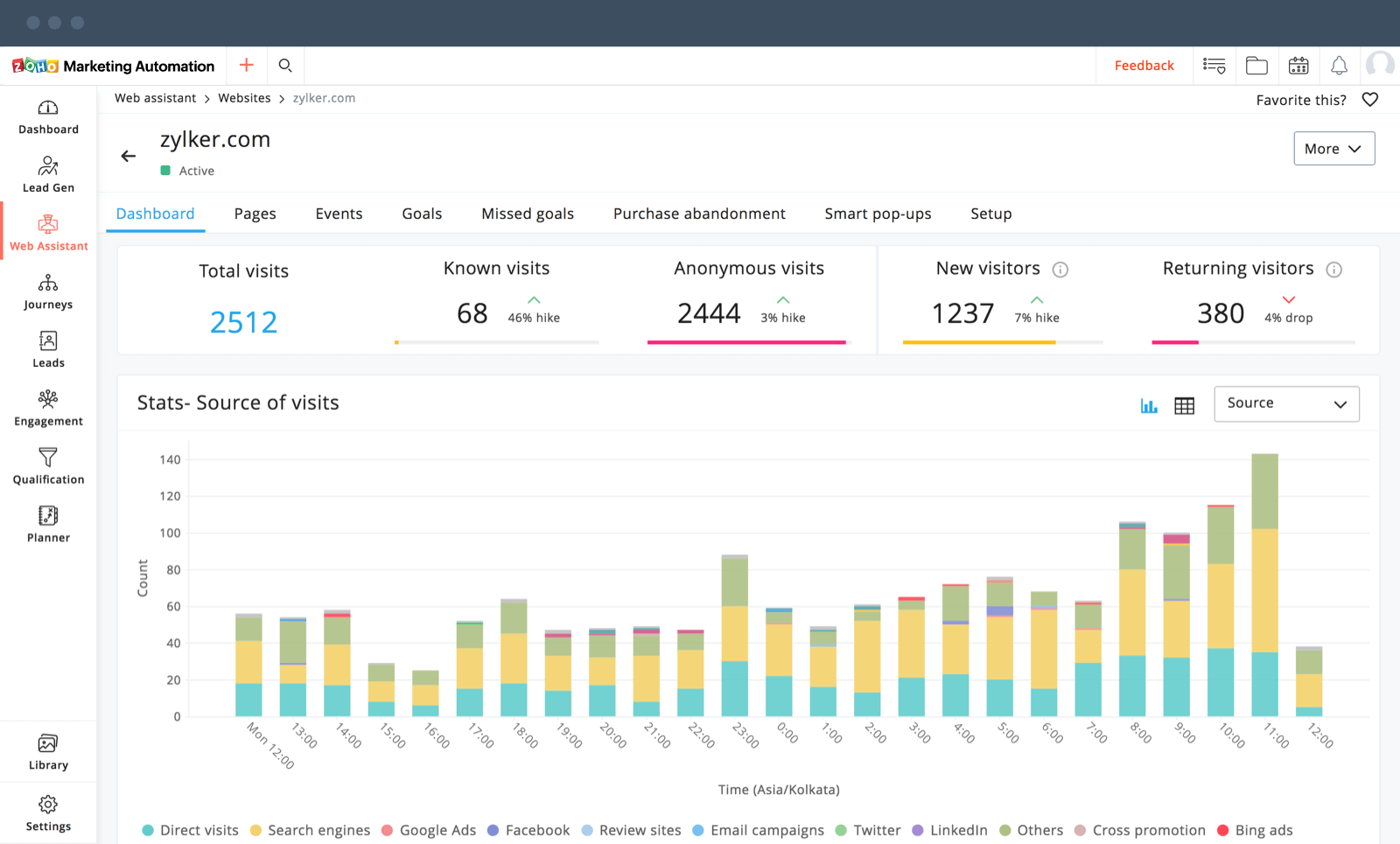Favorite this website using the heart icon
This screenshot has width=1400, height=844.
pyautogui.click(x=1369, y=99)
